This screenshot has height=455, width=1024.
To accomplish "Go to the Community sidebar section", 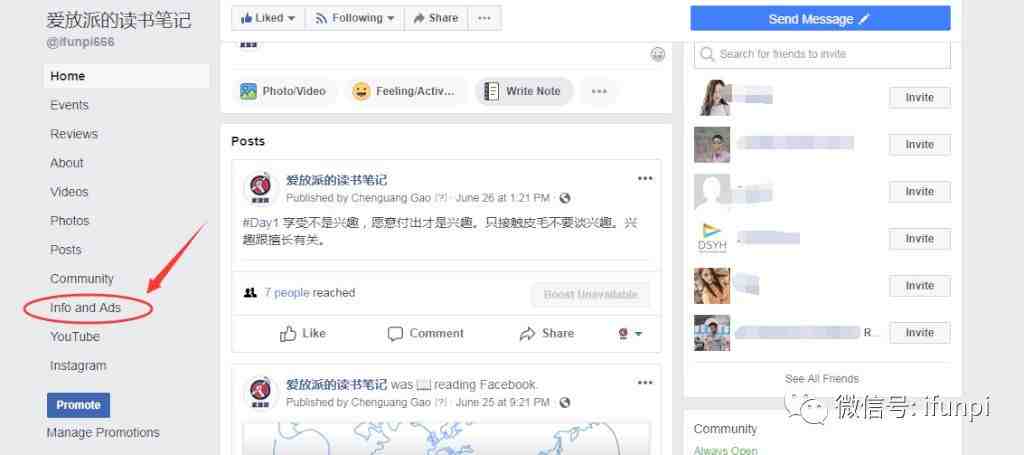I will 82,279.
